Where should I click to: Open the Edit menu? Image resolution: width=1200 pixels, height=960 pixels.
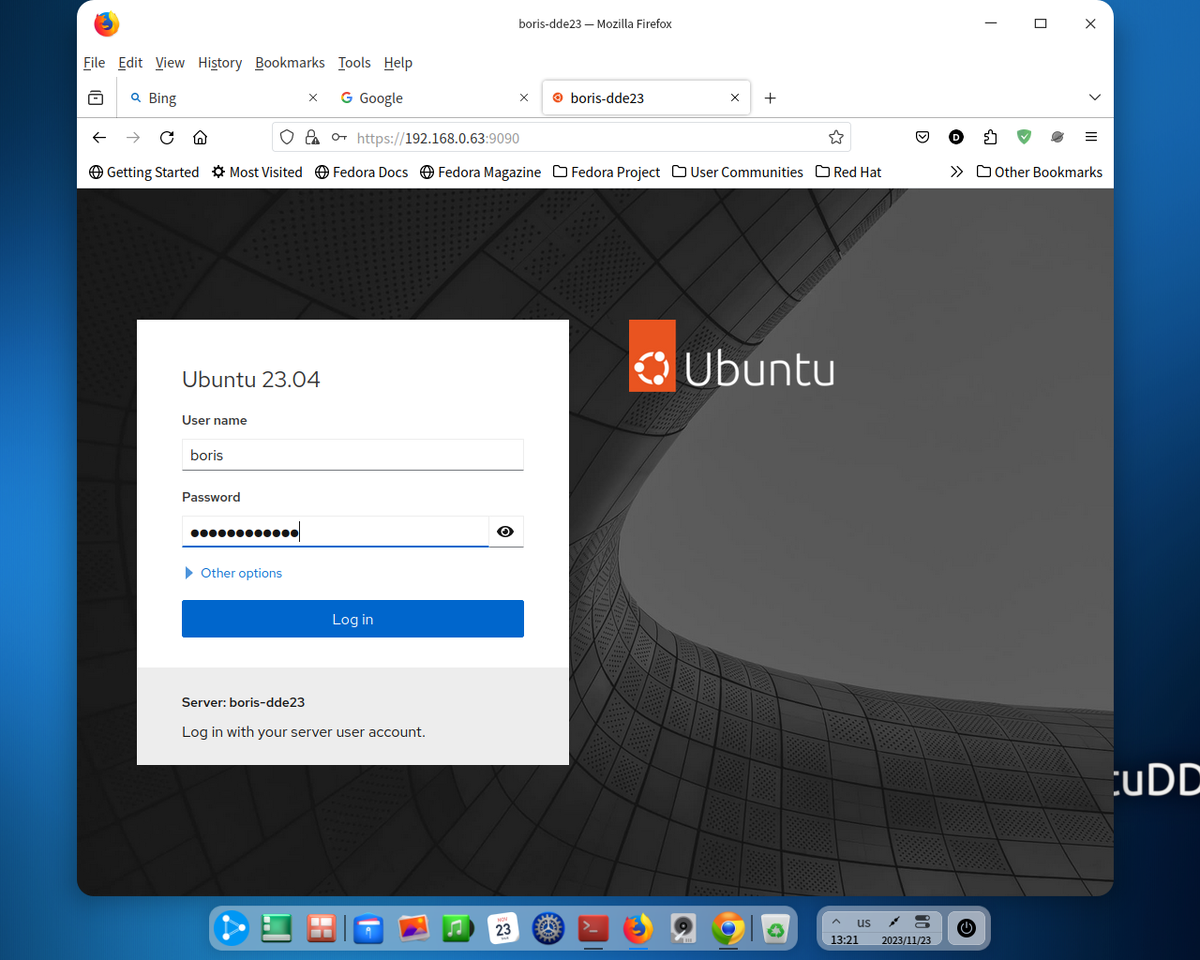point(130,62)
